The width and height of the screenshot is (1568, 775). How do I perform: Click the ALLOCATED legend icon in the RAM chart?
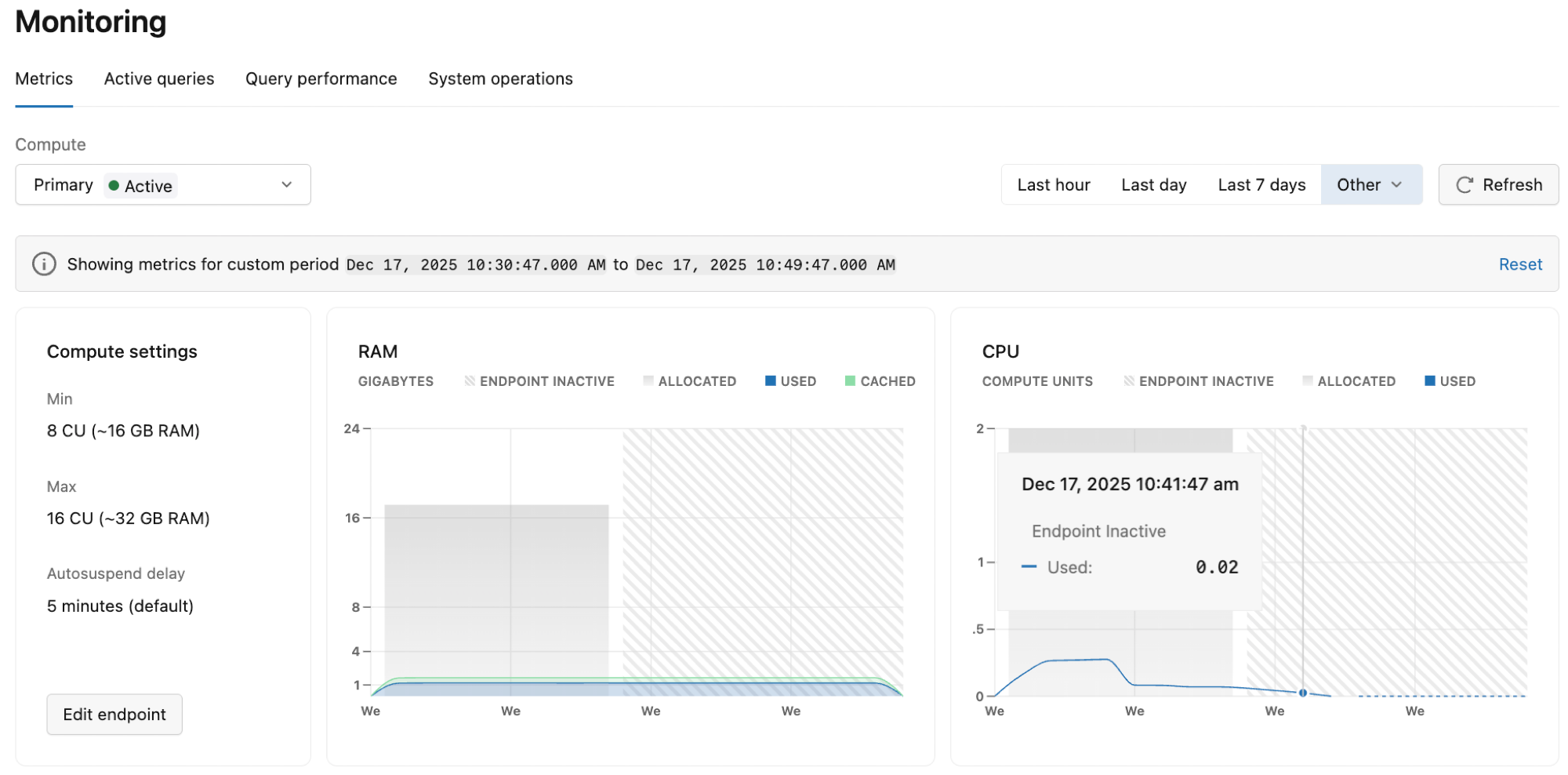(648, 381)
